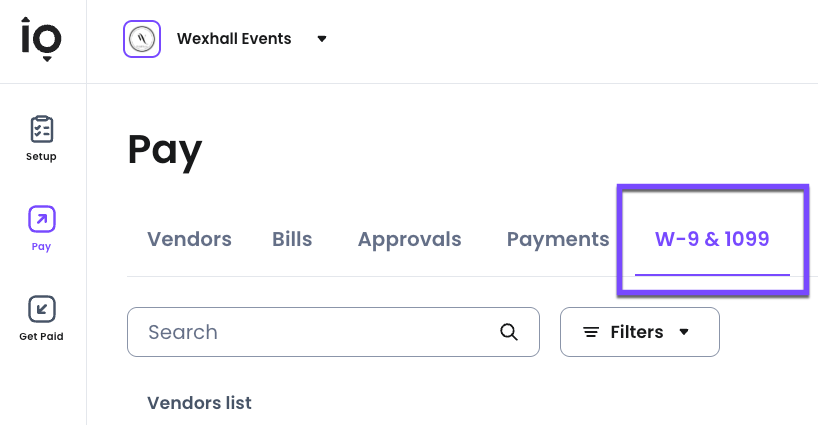Click the Wexhall Events company avatar
This screenshot has height=425, width=818.
click(x=142, y=40)
